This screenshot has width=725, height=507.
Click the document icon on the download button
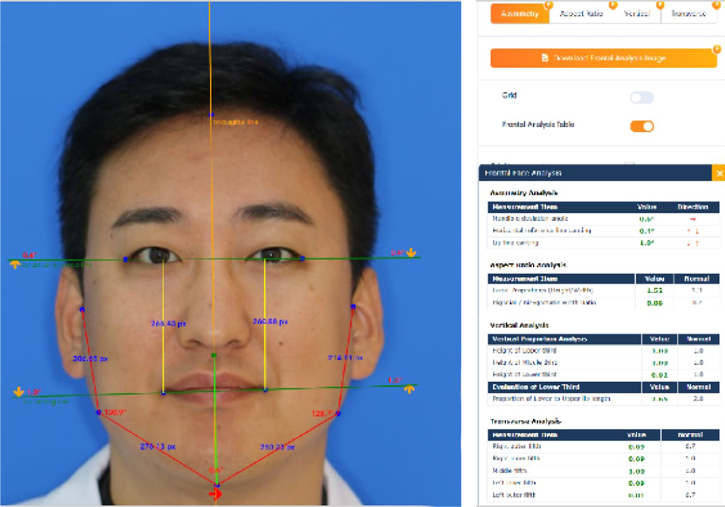tap(545, 58)
